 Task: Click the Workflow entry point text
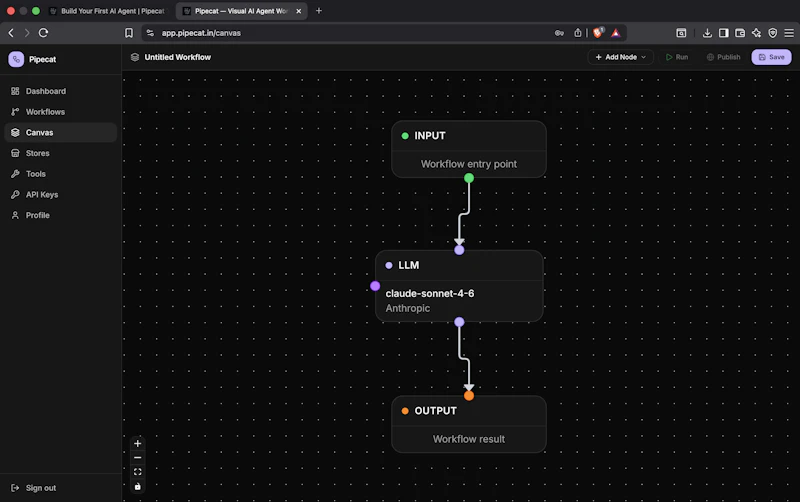[x=469, y=164]
